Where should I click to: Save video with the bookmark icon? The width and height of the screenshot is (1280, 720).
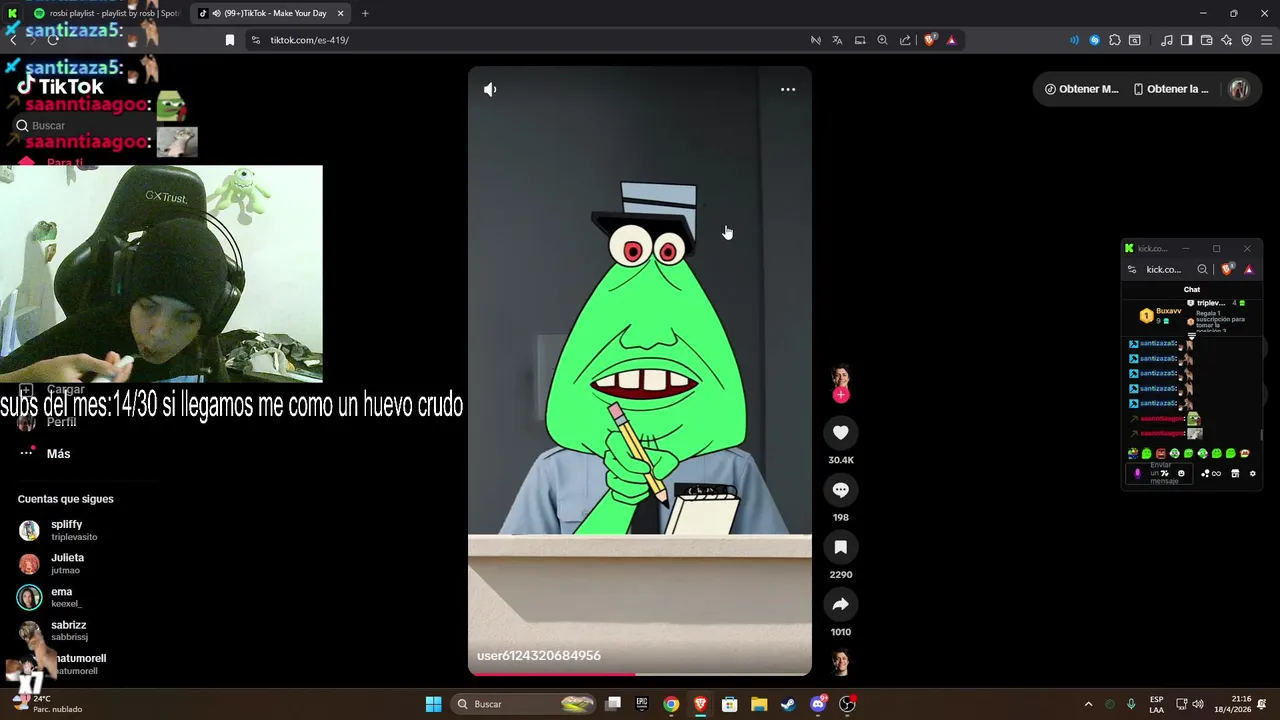pos(840,547)
